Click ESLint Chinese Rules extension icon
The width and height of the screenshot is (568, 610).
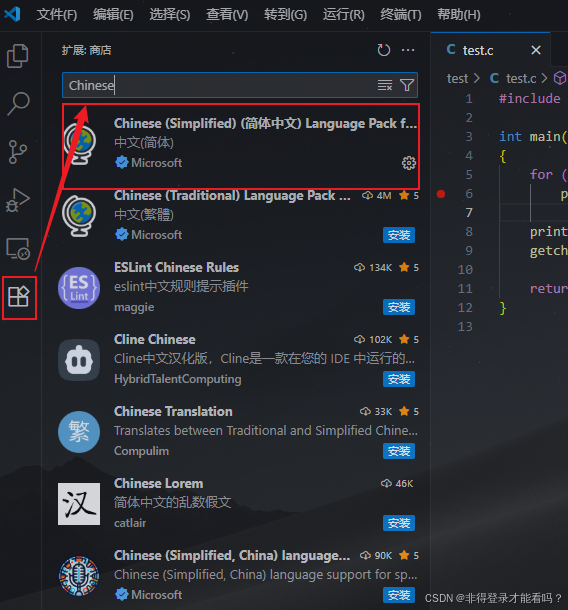point(79,287)
